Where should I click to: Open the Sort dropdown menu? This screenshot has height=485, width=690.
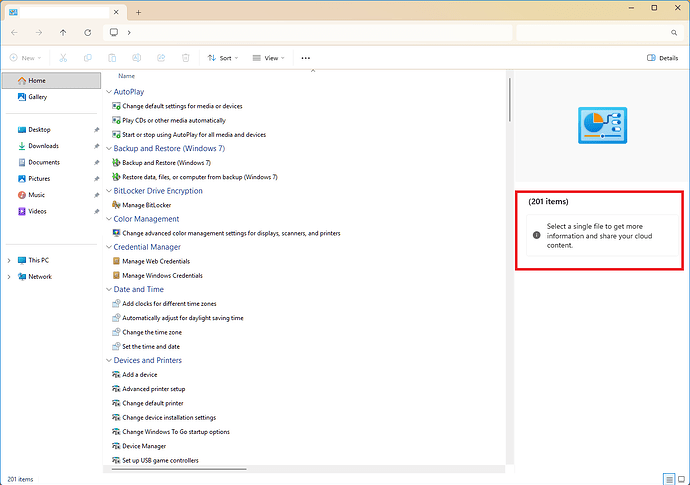[x=220, y=58]
